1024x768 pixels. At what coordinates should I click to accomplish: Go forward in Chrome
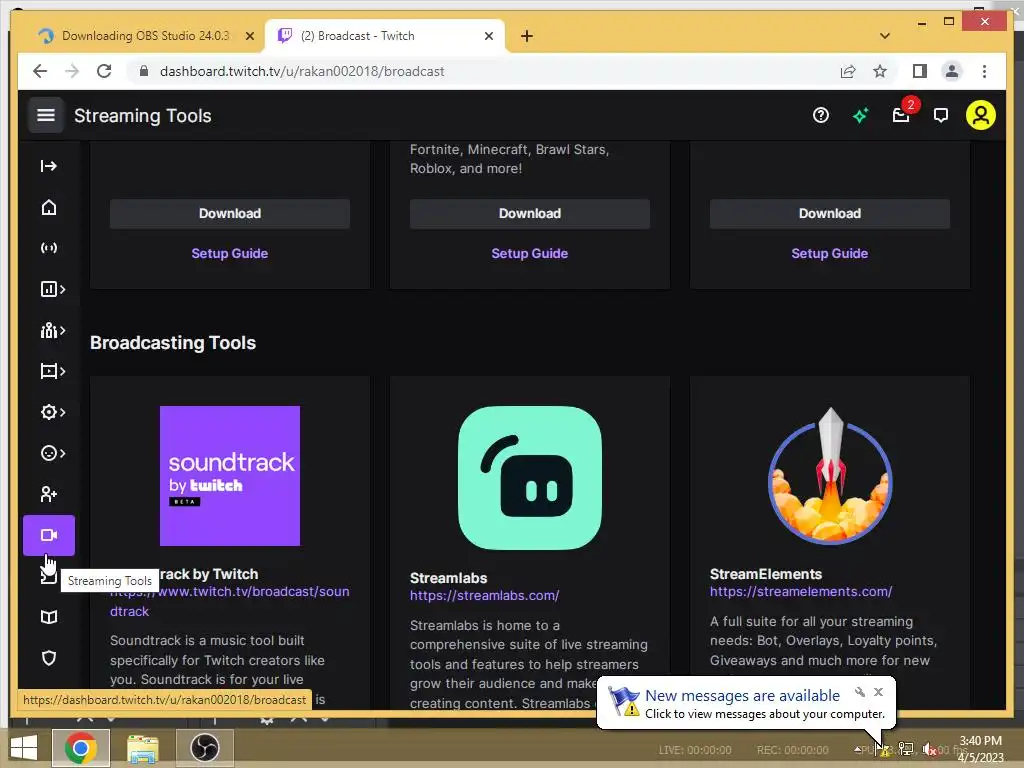pos(72,71)
